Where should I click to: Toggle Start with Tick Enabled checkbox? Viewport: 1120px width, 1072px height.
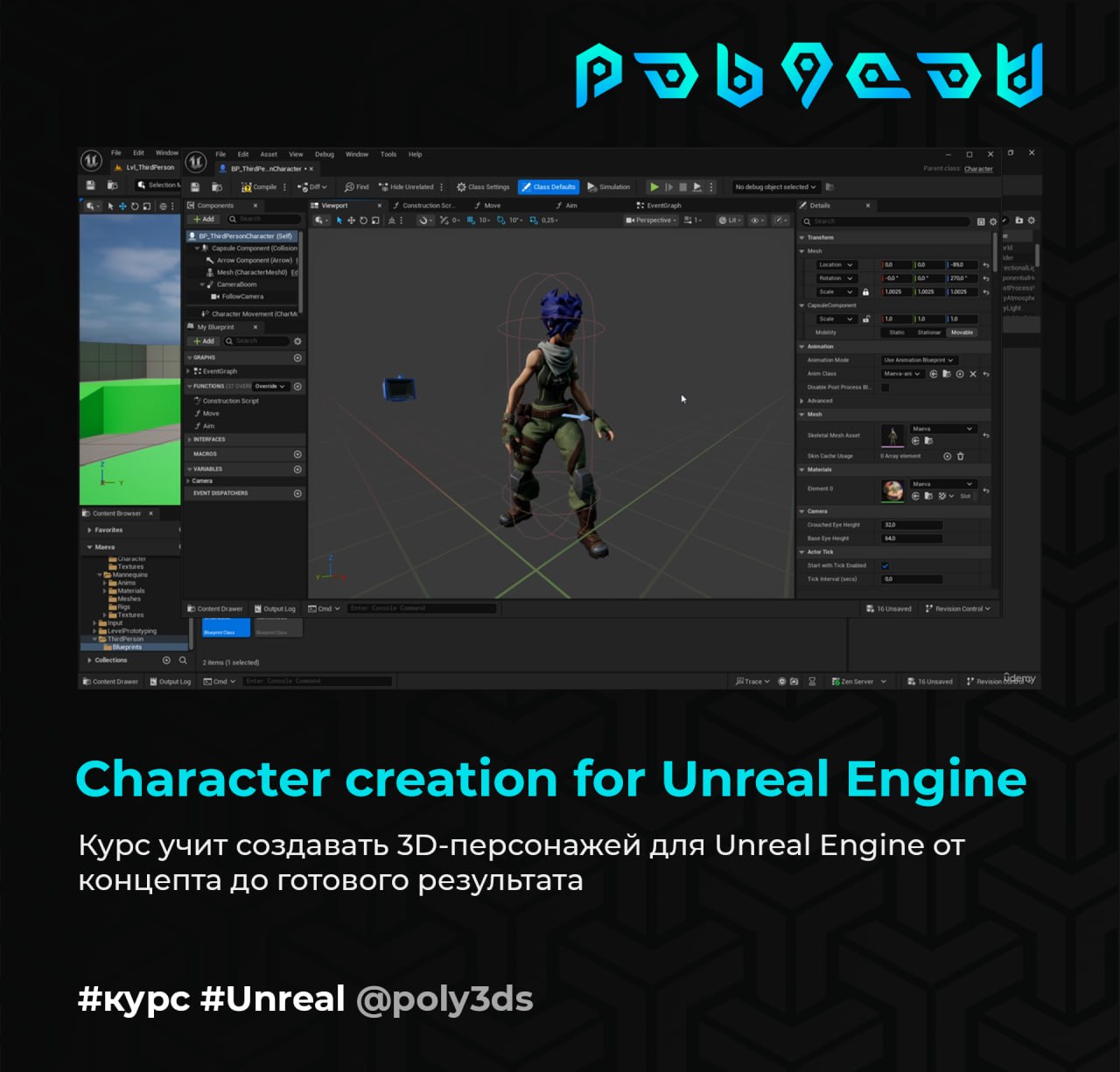click(x=885, y=565)
